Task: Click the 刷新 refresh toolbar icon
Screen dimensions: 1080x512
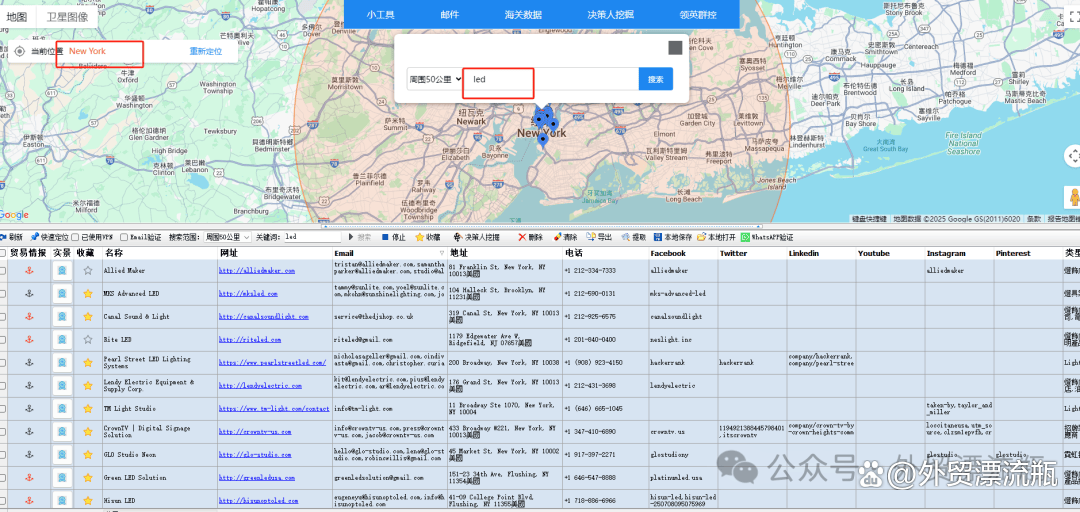Action: pos(3,237)
